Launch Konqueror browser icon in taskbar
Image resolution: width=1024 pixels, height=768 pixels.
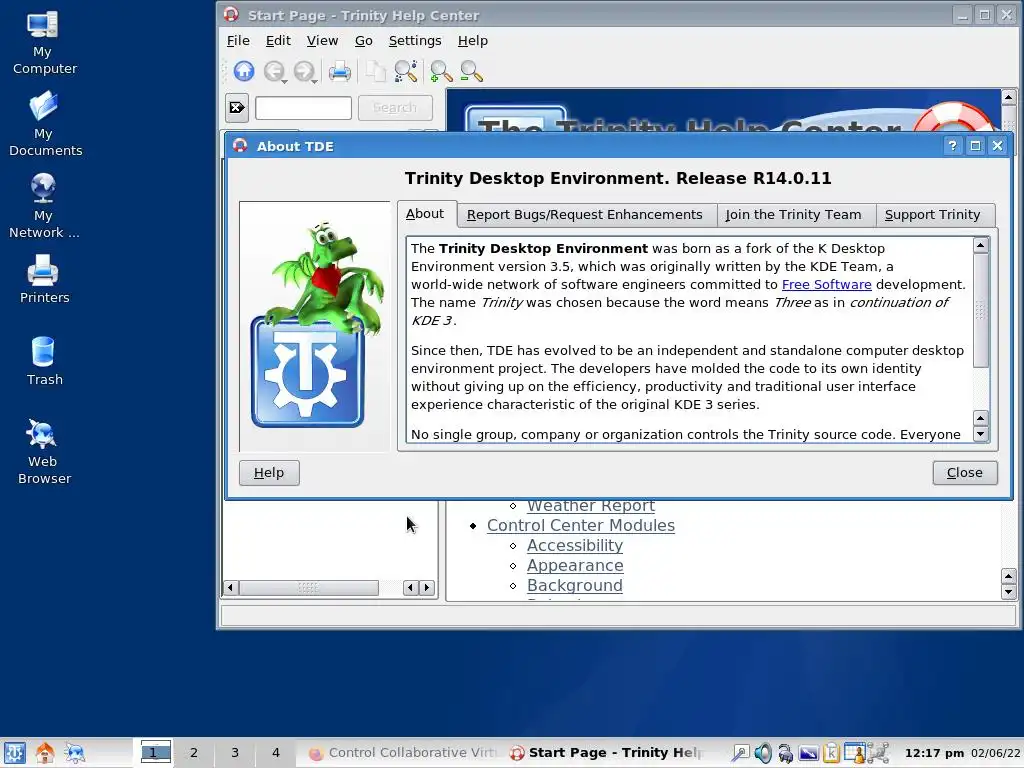pos(74,753)
